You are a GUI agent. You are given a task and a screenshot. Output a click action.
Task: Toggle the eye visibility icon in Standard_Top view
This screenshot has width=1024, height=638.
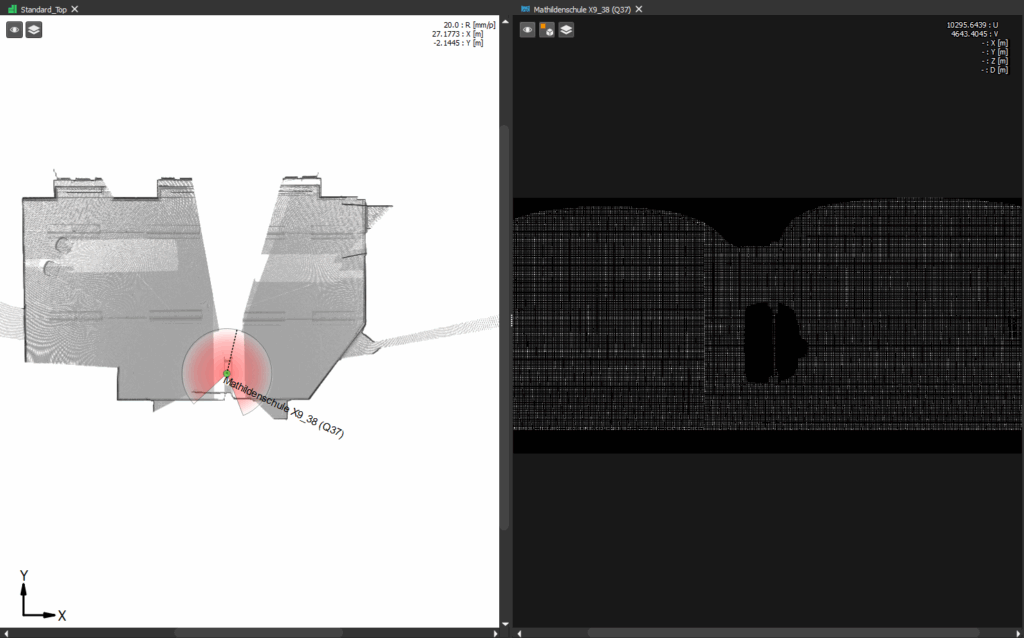[x=15, y=30]
